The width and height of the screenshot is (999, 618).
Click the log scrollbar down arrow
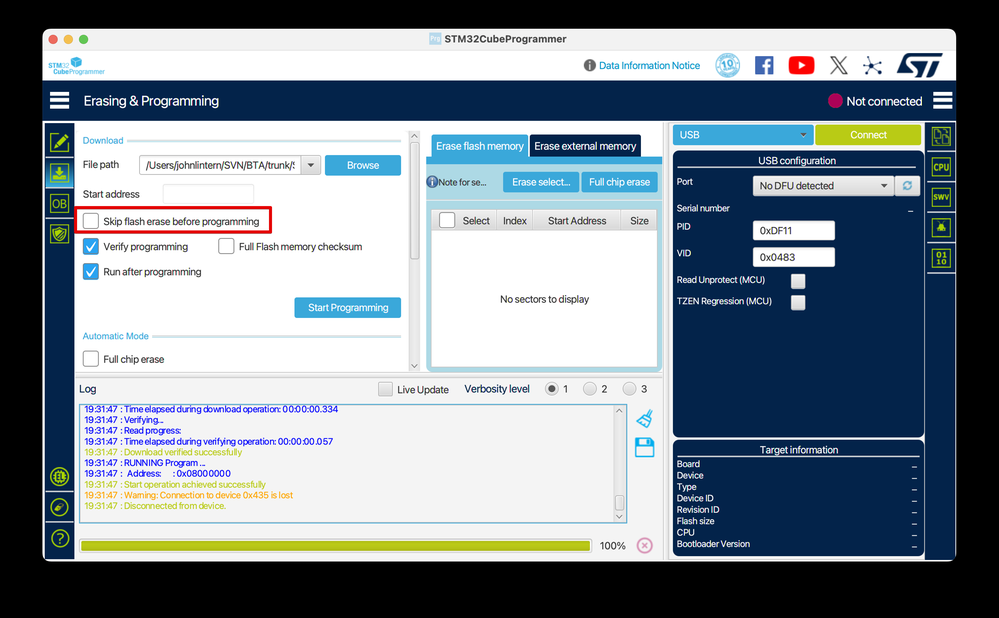coord(619,516)
